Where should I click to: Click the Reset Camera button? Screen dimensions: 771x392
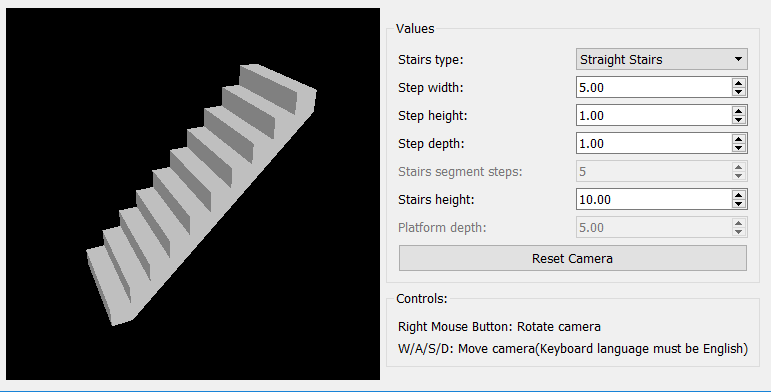click(x=572, y=259)
